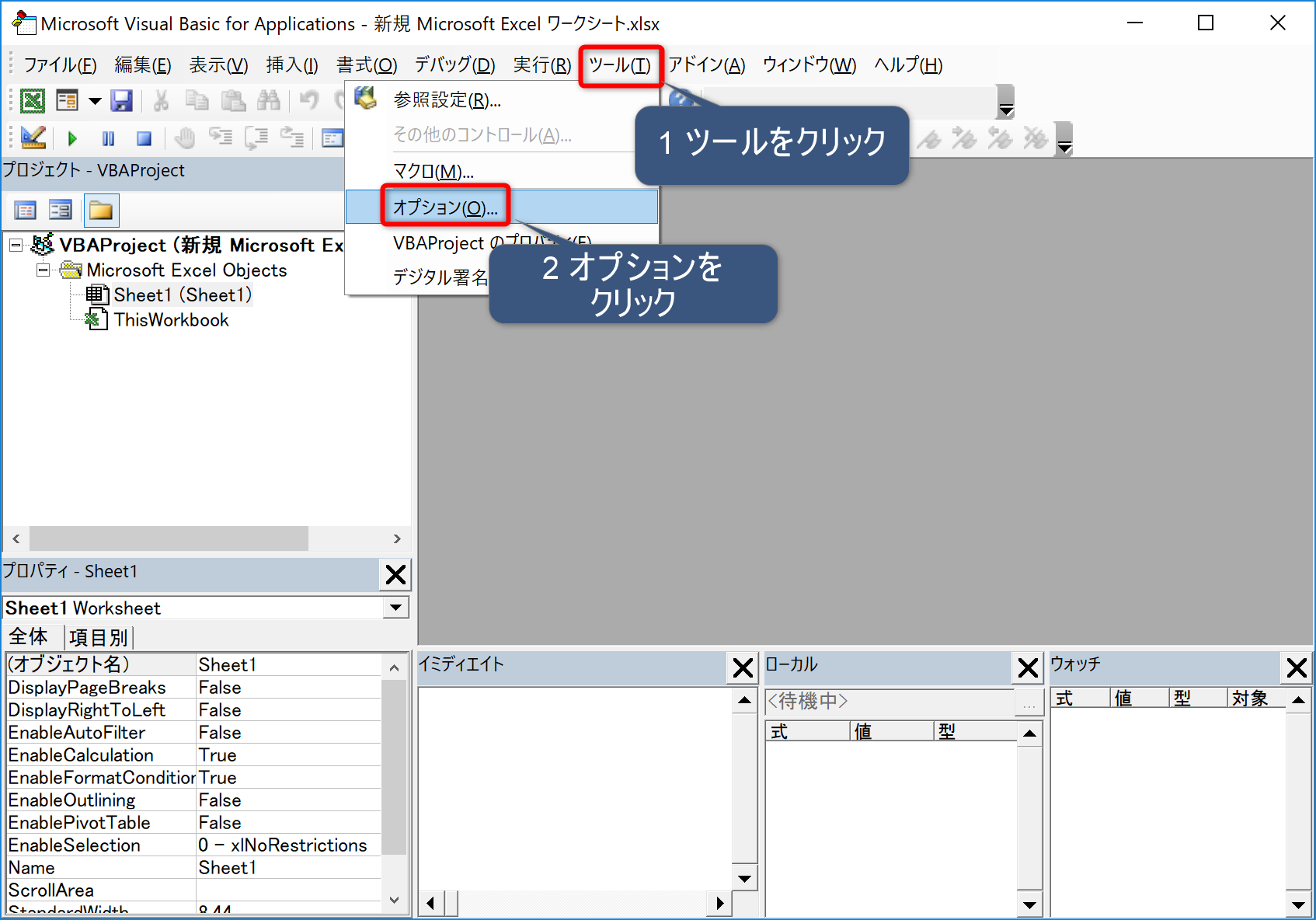Close the イミディエイト window

[x=743, y=667]
